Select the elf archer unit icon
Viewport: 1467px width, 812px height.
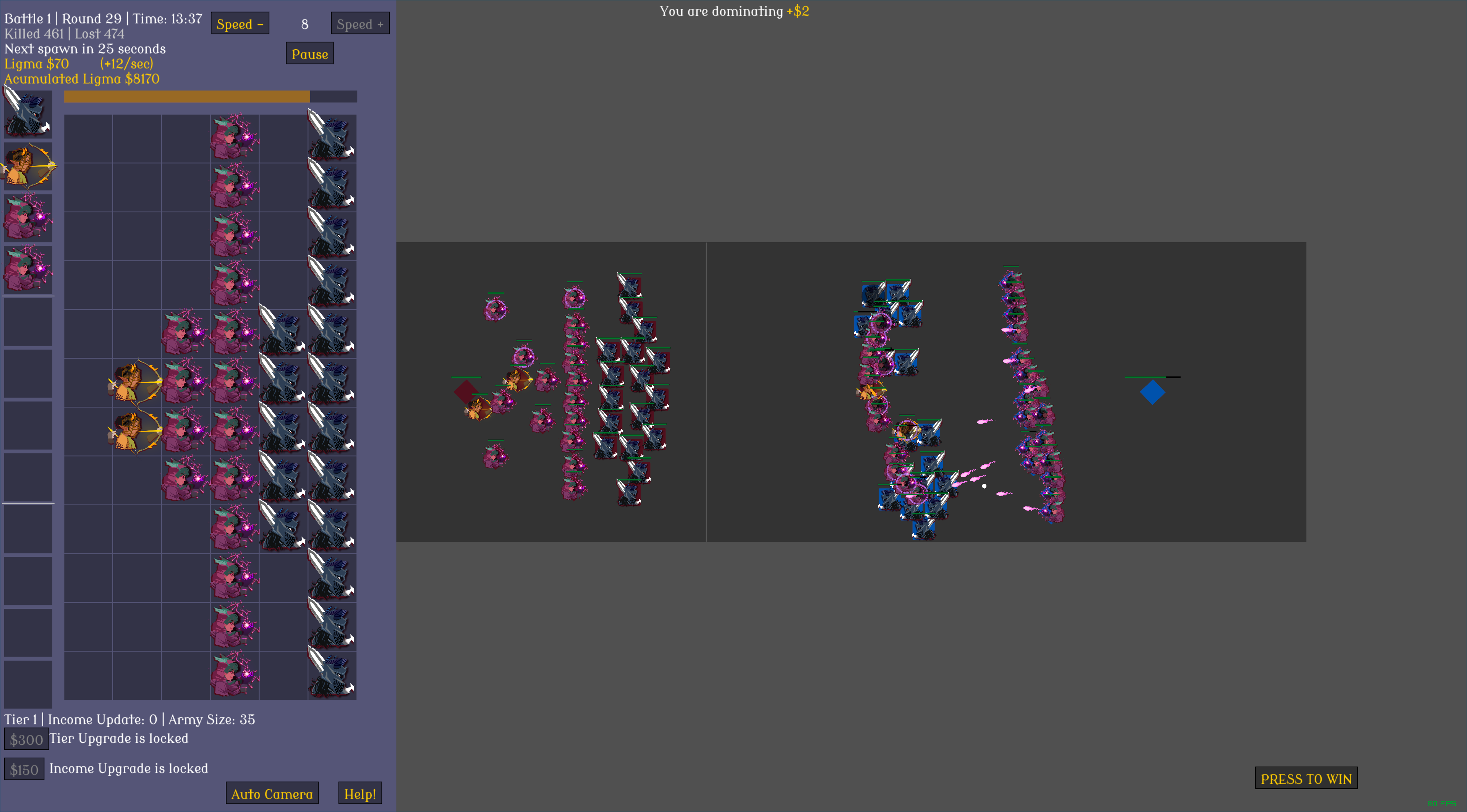28,166
